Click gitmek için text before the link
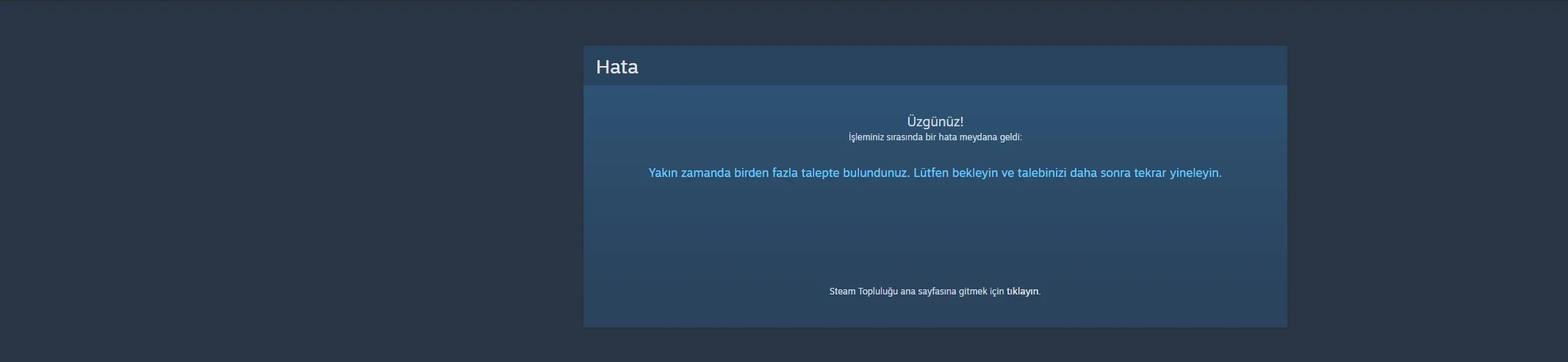This screenshot has width=1568, height=362. (981, 292)
